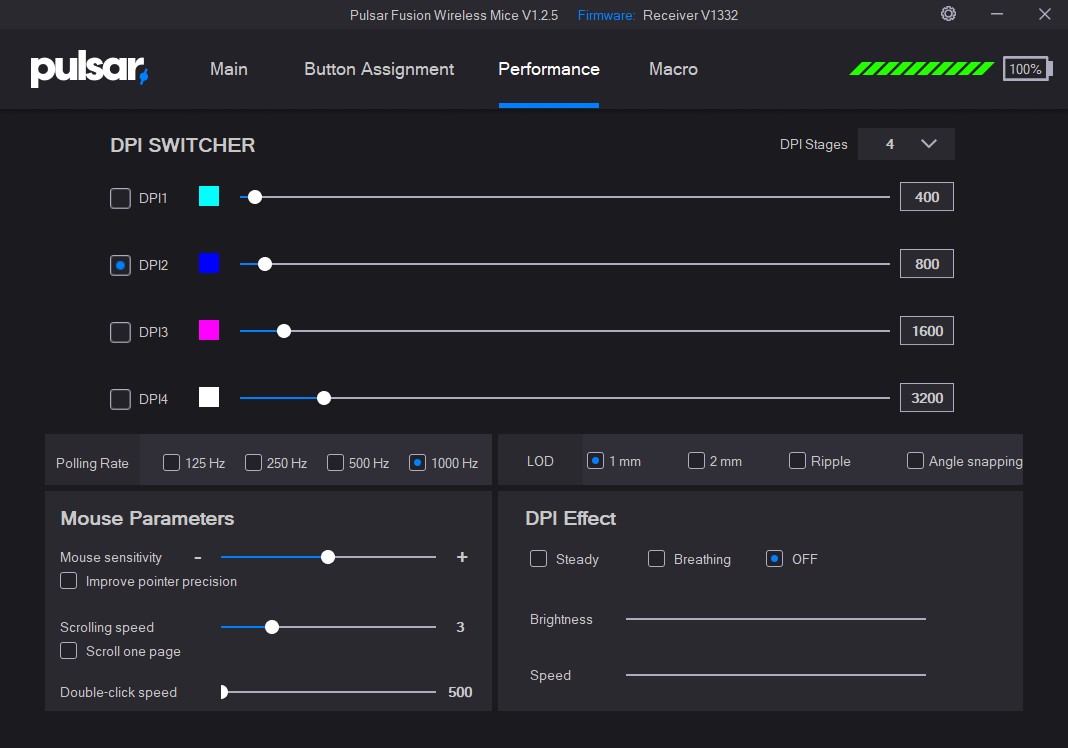Click the magenta DPI3 color swatch

pyautogui.click(x=209, y=330)
